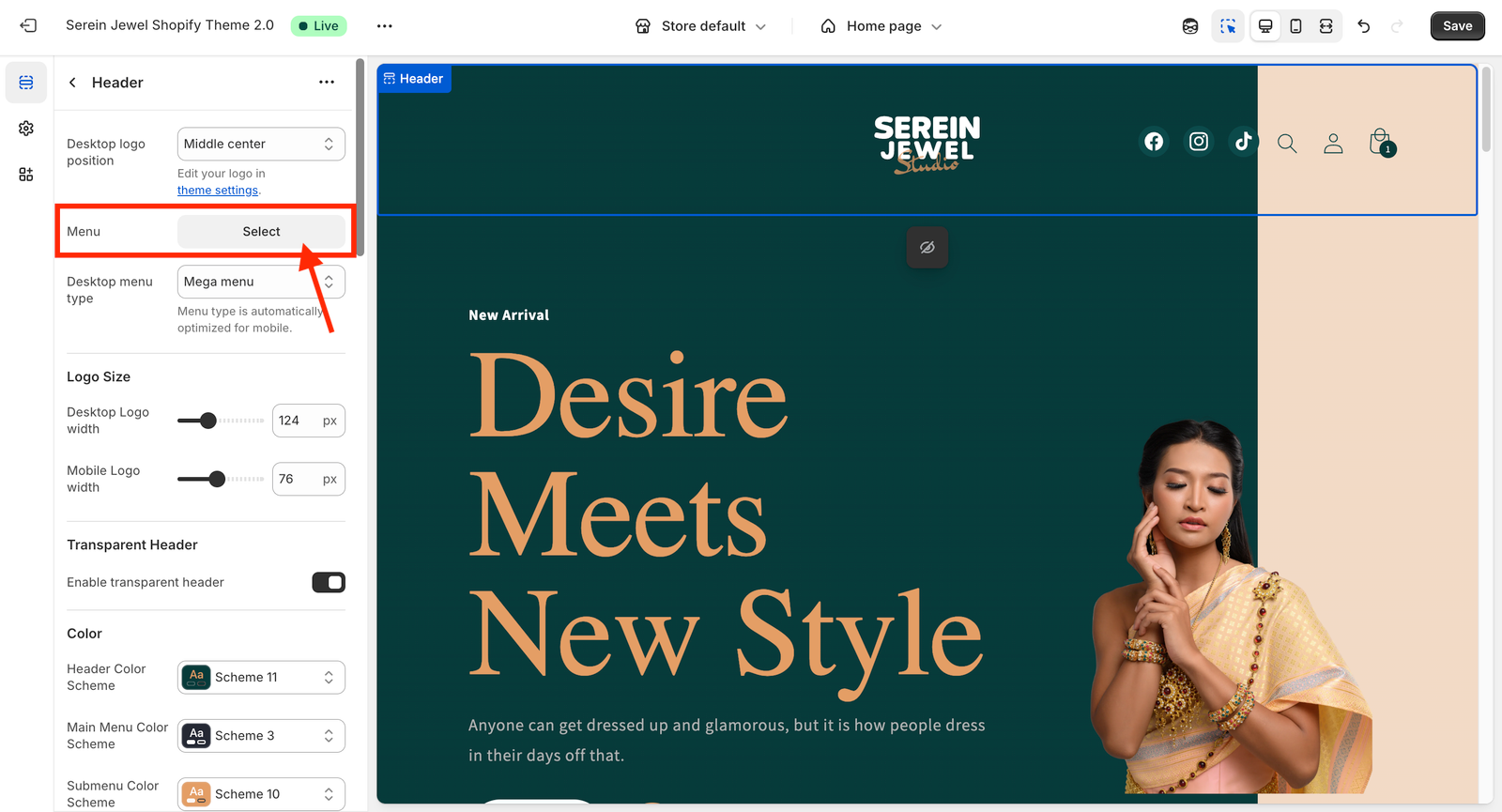Adjust the Desktop Logo width slider
This screenshot has height=812, width=1502.
208,421
